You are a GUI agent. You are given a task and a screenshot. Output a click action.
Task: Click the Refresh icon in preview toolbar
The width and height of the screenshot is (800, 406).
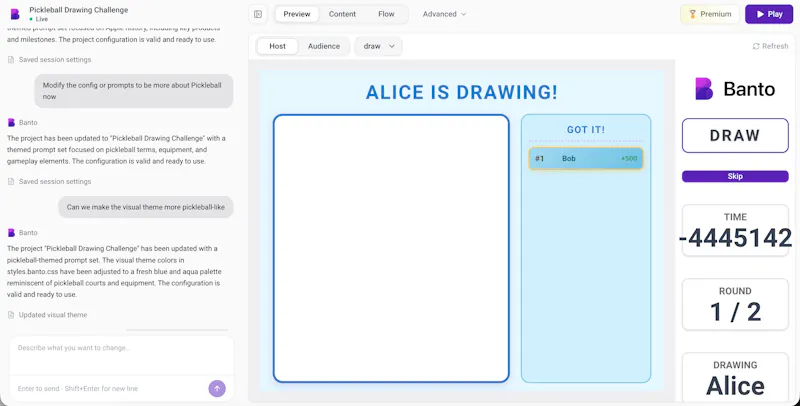[756, 46]
